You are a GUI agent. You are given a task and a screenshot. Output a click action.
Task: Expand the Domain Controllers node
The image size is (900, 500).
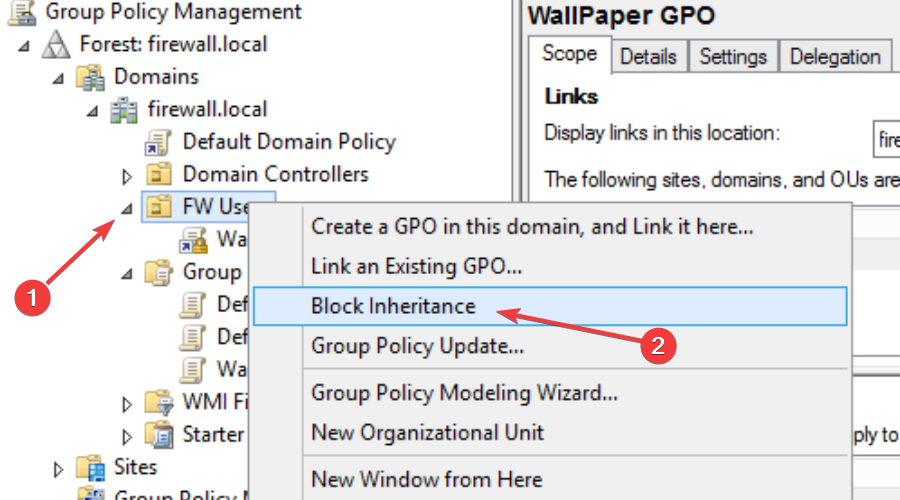[x=127, y=176]
